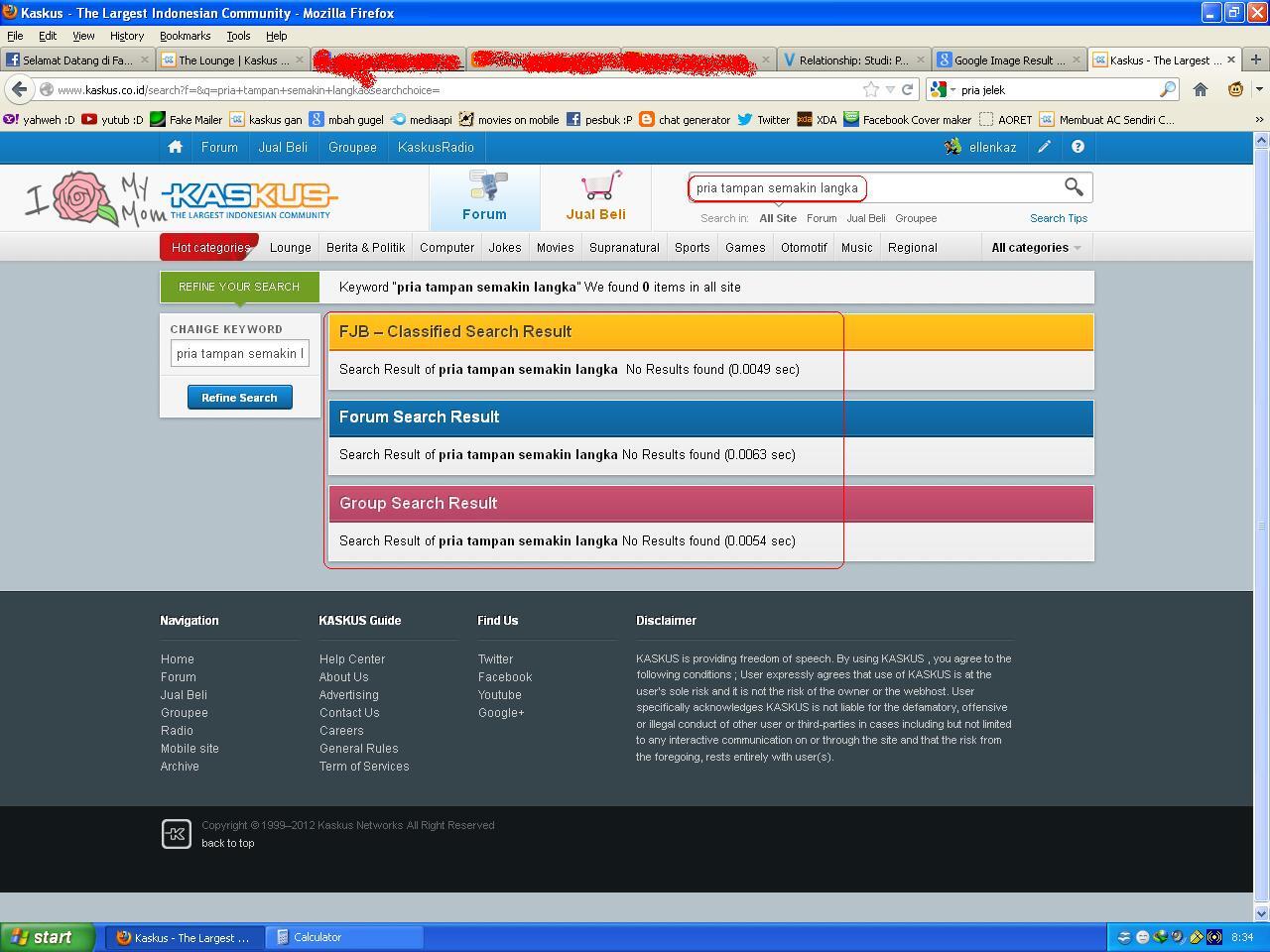Run the search bar magnifier for pria jelek
The image size is (1270, 952).
(1168, 89)
